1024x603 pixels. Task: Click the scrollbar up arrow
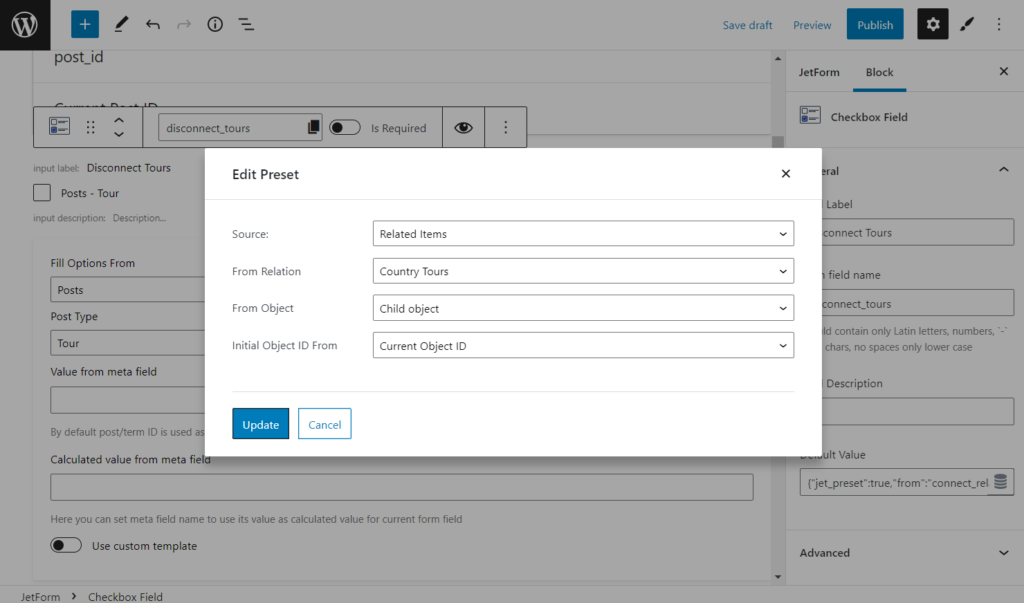click(777, 59)
